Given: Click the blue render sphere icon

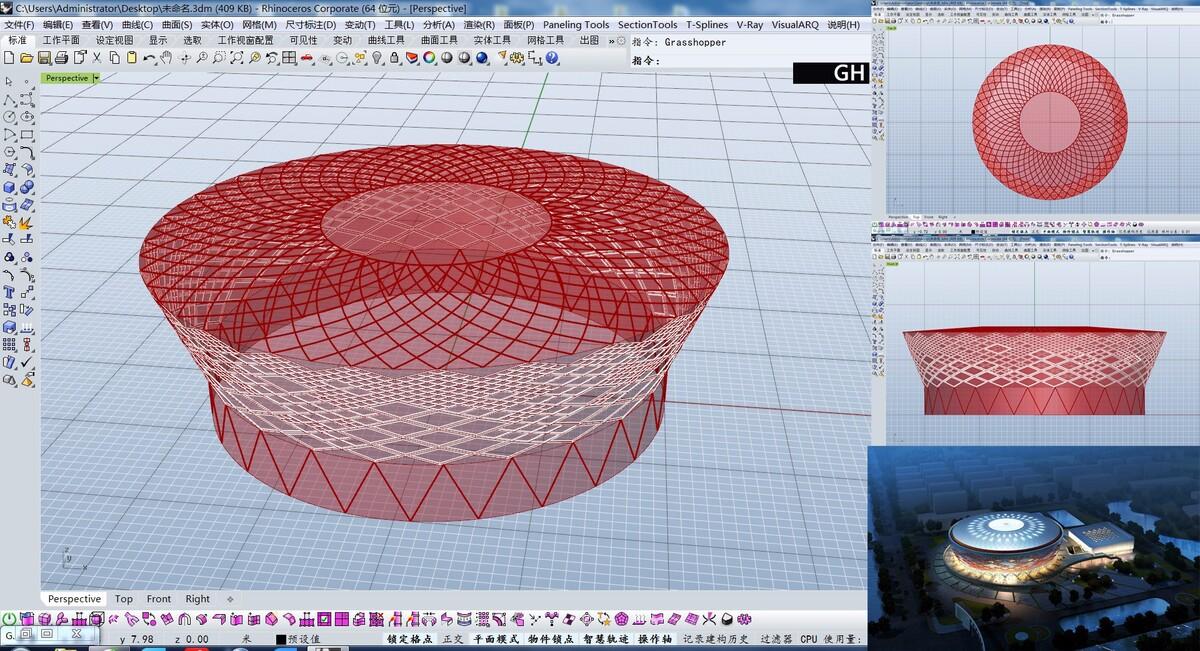Looking at the screenshot, I should click(x=481, y=58).
